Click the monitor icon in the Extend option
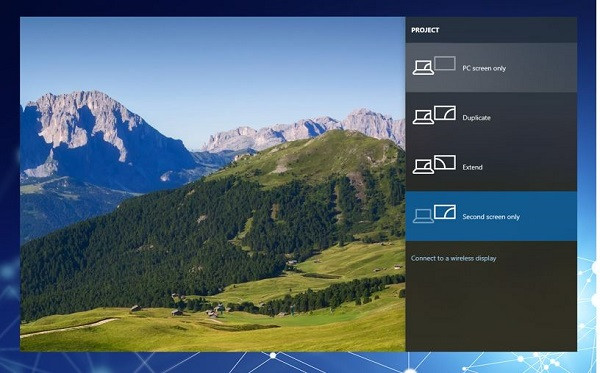 click(x=445, y=162)
